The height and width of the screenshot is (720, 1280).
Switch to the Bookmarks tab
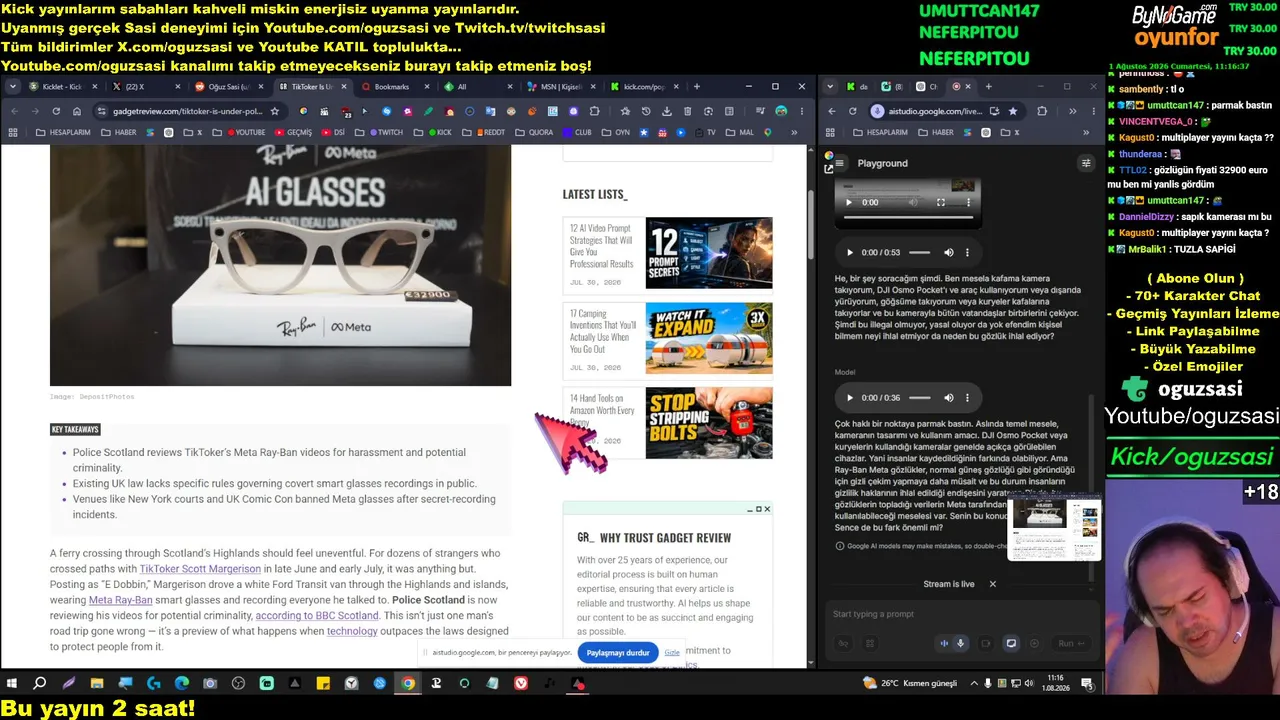(x=396, y=87)
